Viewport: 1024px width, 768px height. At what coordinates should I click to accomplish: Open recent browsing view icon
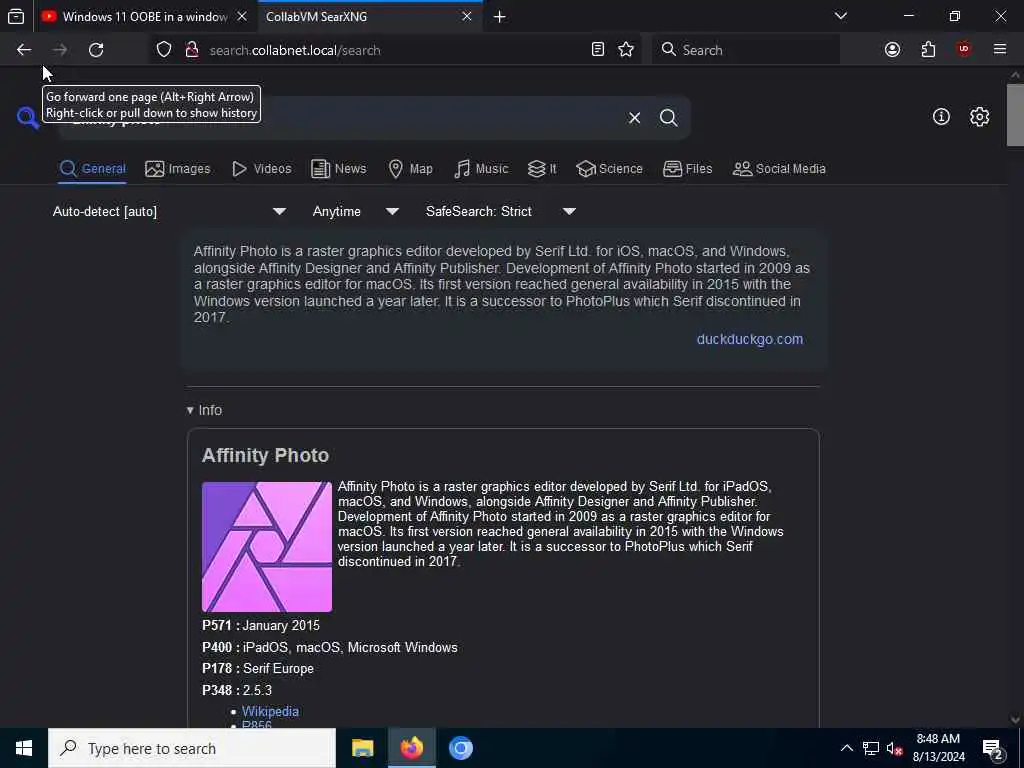coord(16,16)
